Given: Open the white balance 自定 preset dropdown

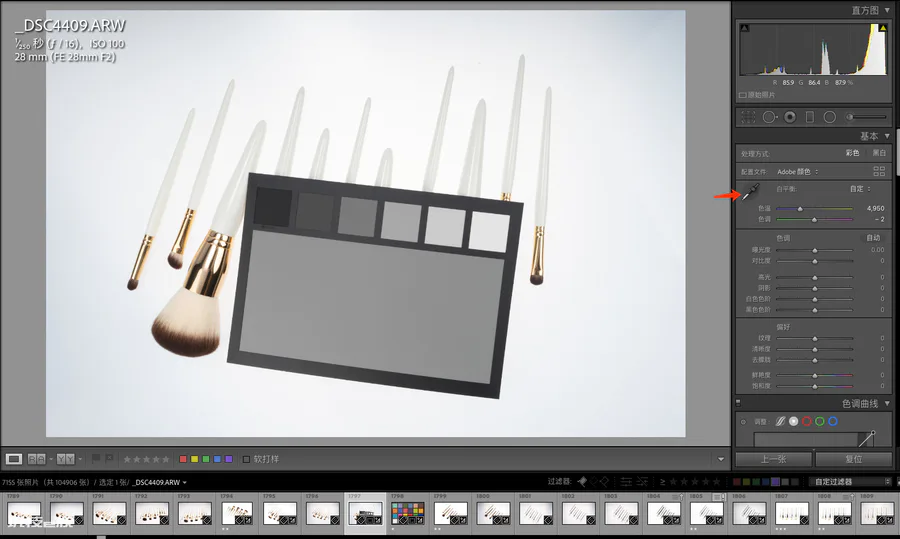Looking at the screenshot, I should [x=860, y=188].
